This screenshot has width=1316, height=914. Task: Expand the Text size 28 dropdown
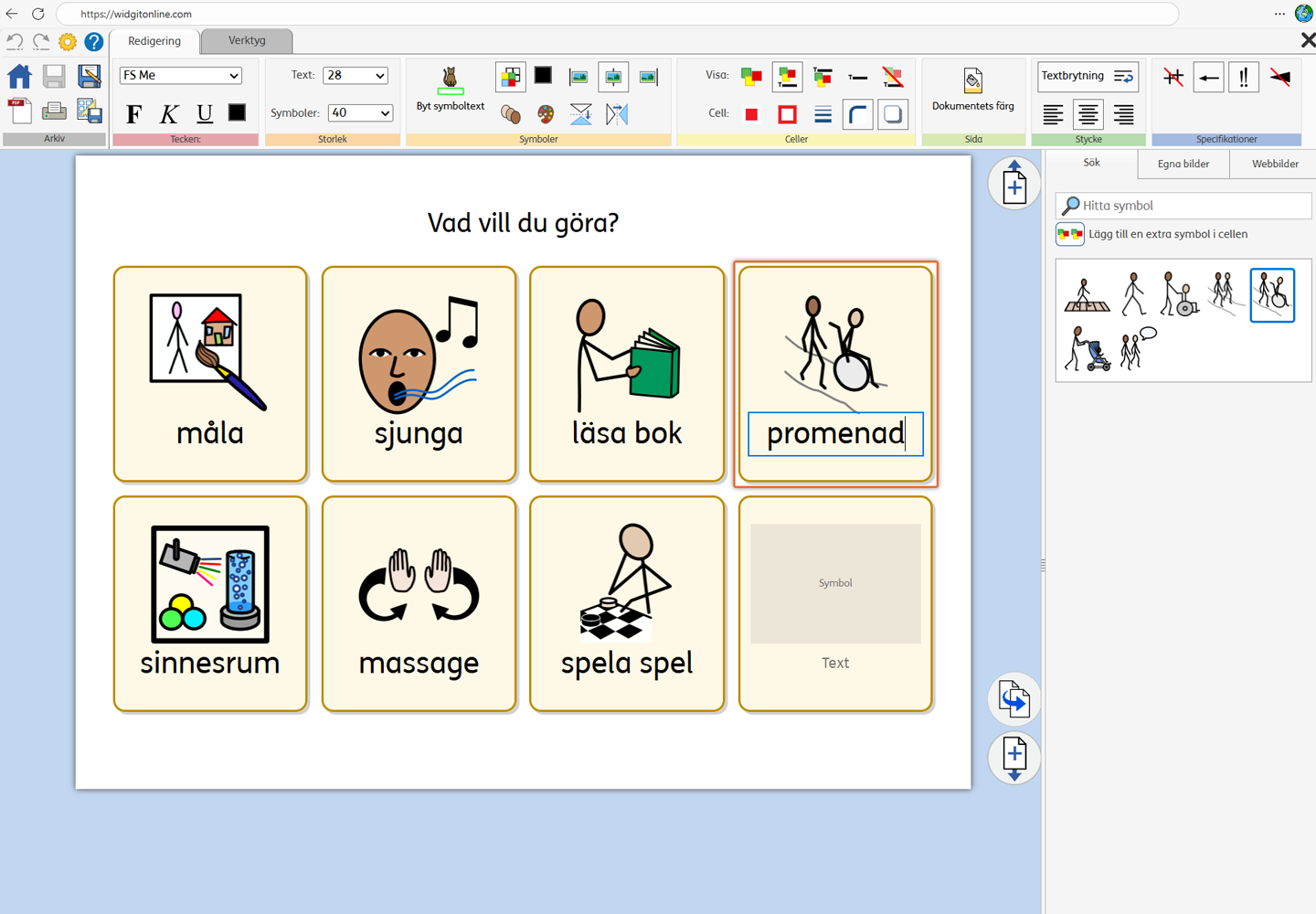coord(356,76)
